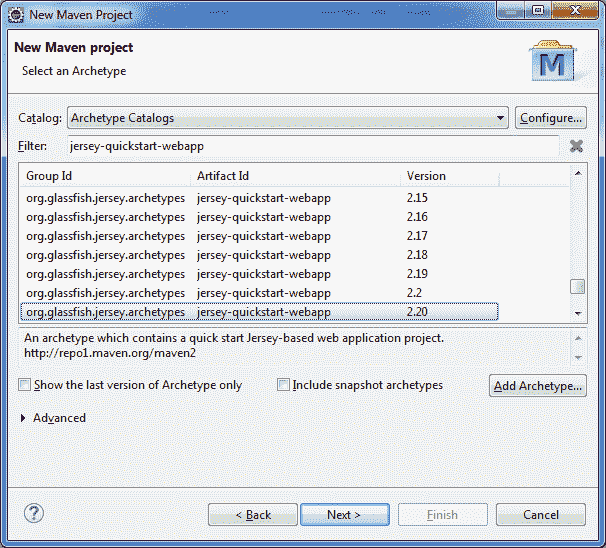Click the description box scroll down arrow
The image size is (606, 548).
pyautogui.click(x=578, y=357)
